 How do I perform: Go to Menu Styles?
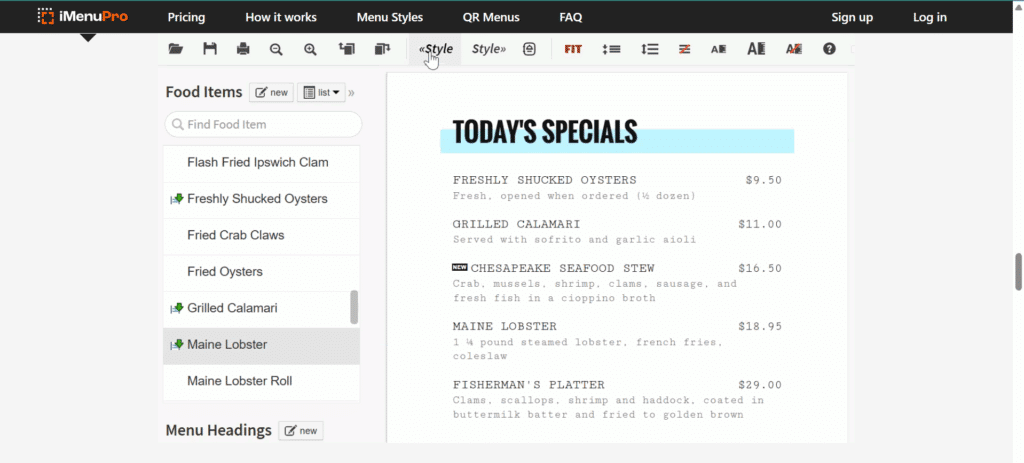[389, 18]
